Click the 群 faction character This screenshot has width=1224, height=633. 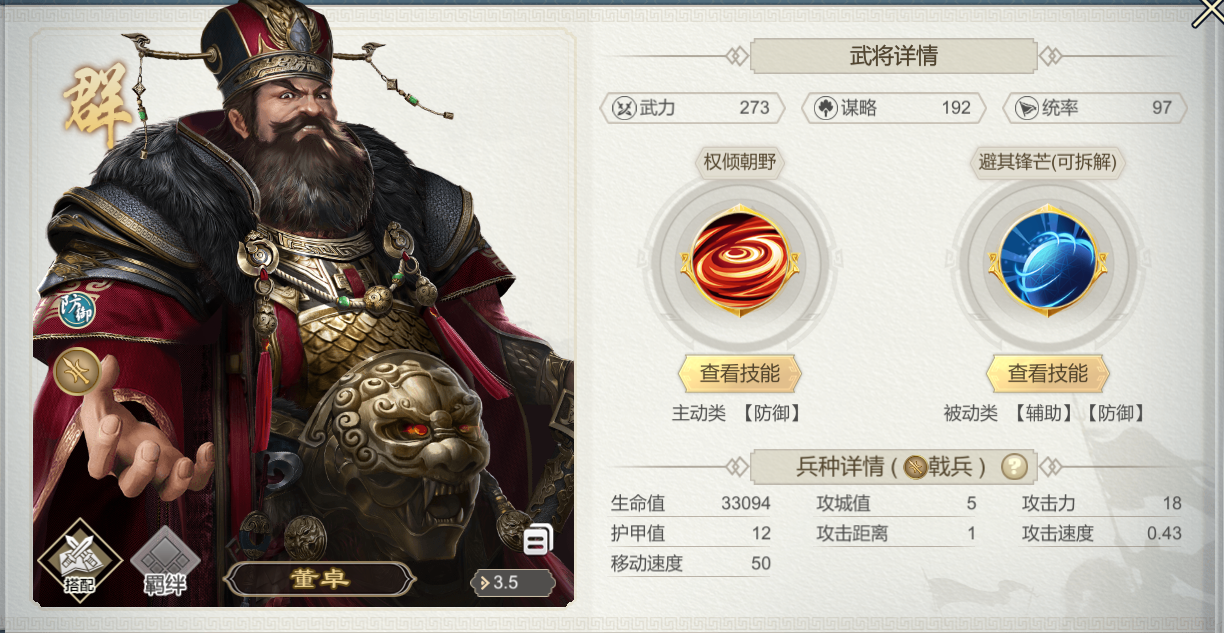pos(98,105)
